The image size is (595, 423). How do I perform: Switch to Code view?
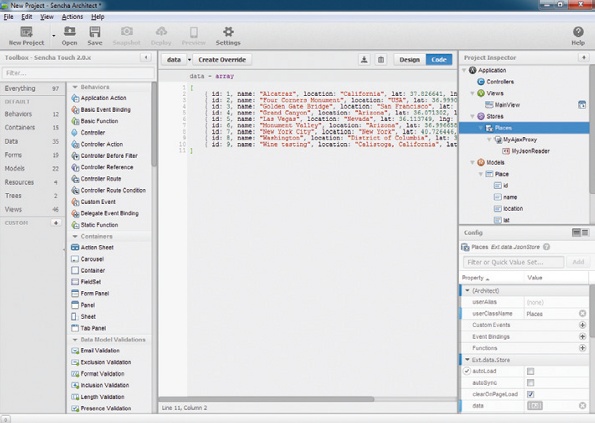(x=439, y=60)
